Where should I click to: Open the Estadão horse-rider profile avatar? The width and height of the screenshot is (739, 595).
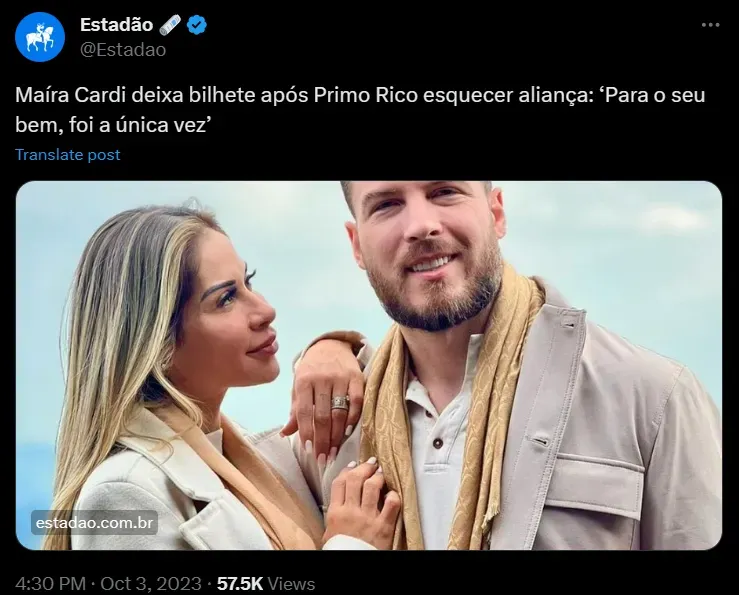[40, 37]
